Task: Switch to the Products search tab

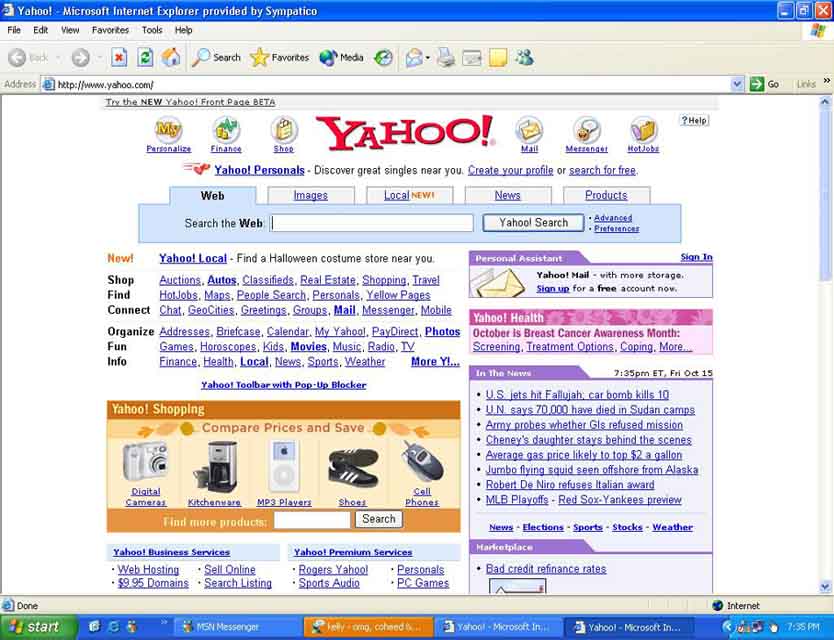Action: click(x=606, y=195)
